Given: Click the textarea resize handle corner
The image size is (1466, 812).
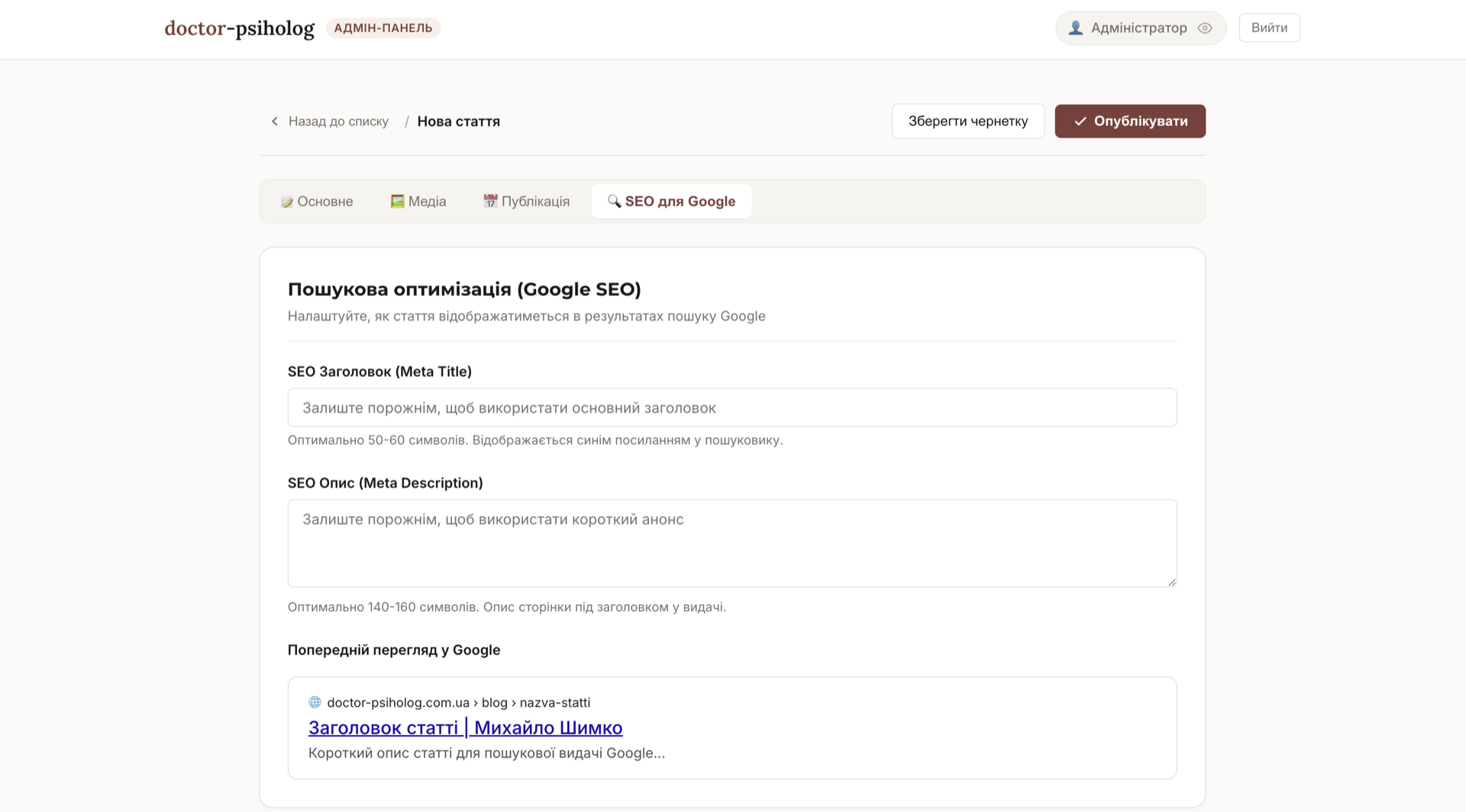Looking at the screenshot, I should click(1171, 582).
